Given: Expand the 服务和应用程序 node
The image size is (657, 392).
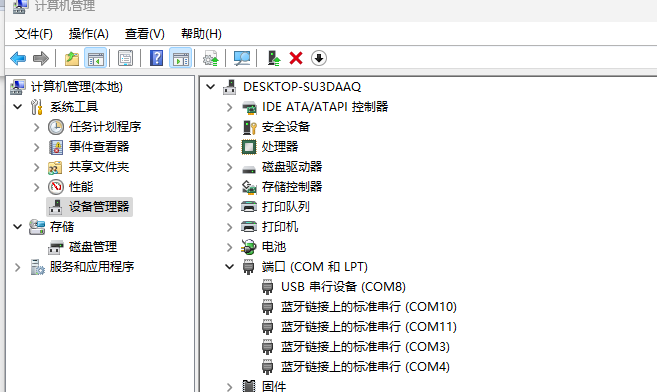Looking at the screenshot, I should pyautogui.click(x=17, y=267).
